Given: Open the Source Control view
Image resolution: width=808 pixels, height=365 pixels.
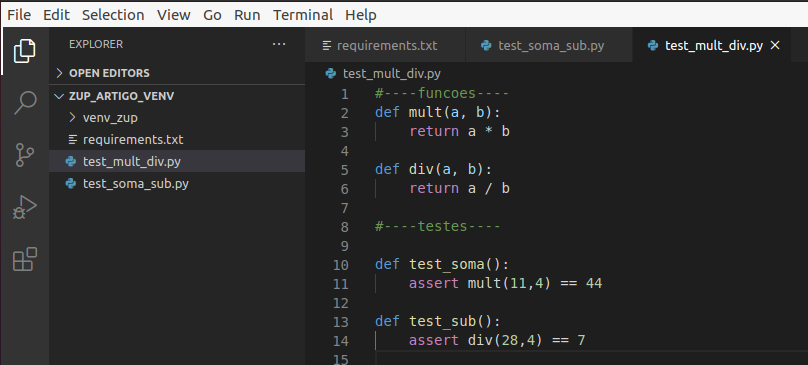Looking at the screenshot, I should click(24, 155).
